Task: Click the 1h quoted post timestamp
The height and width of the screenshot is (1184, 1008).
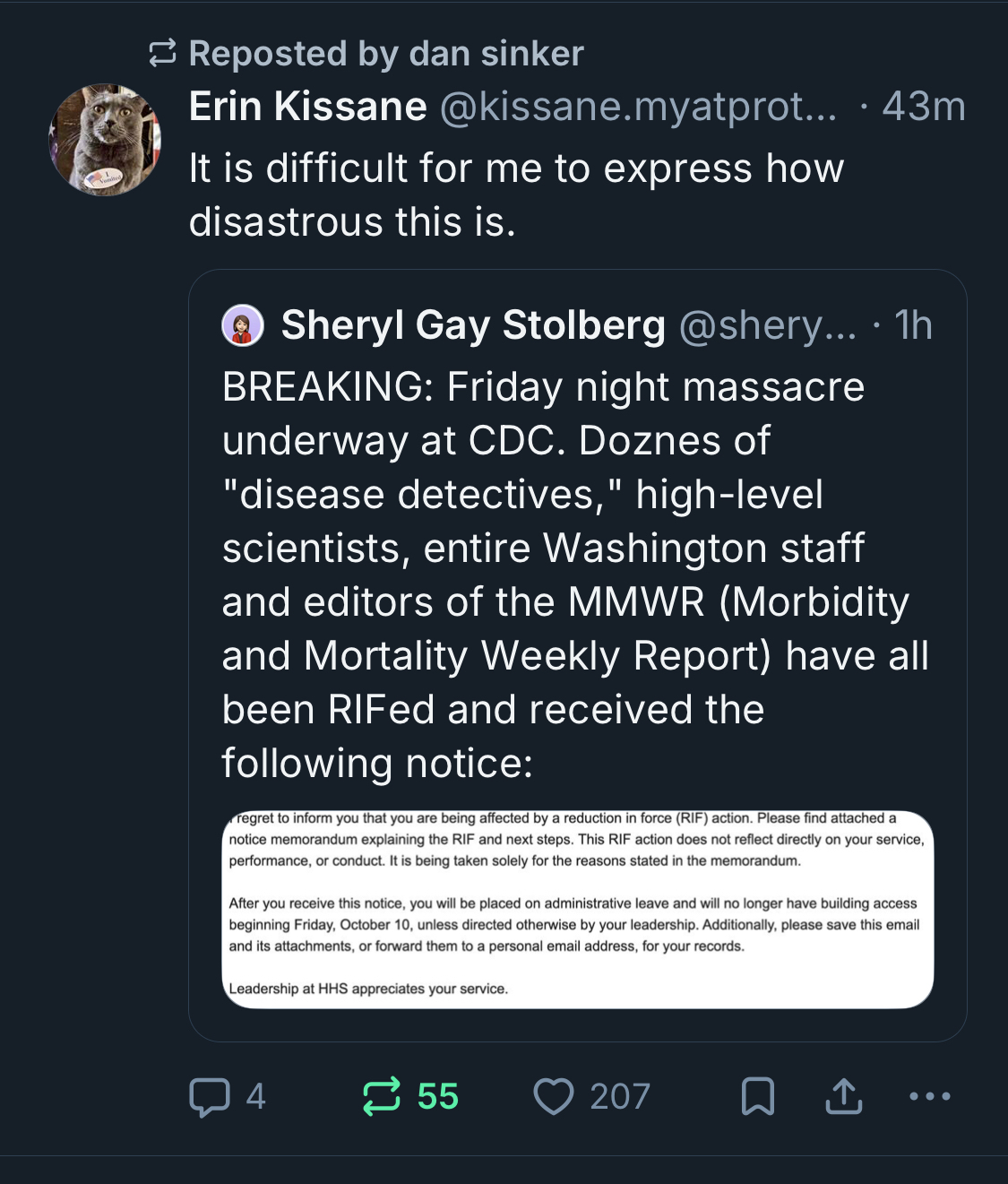Action: (x=913, y=325)
